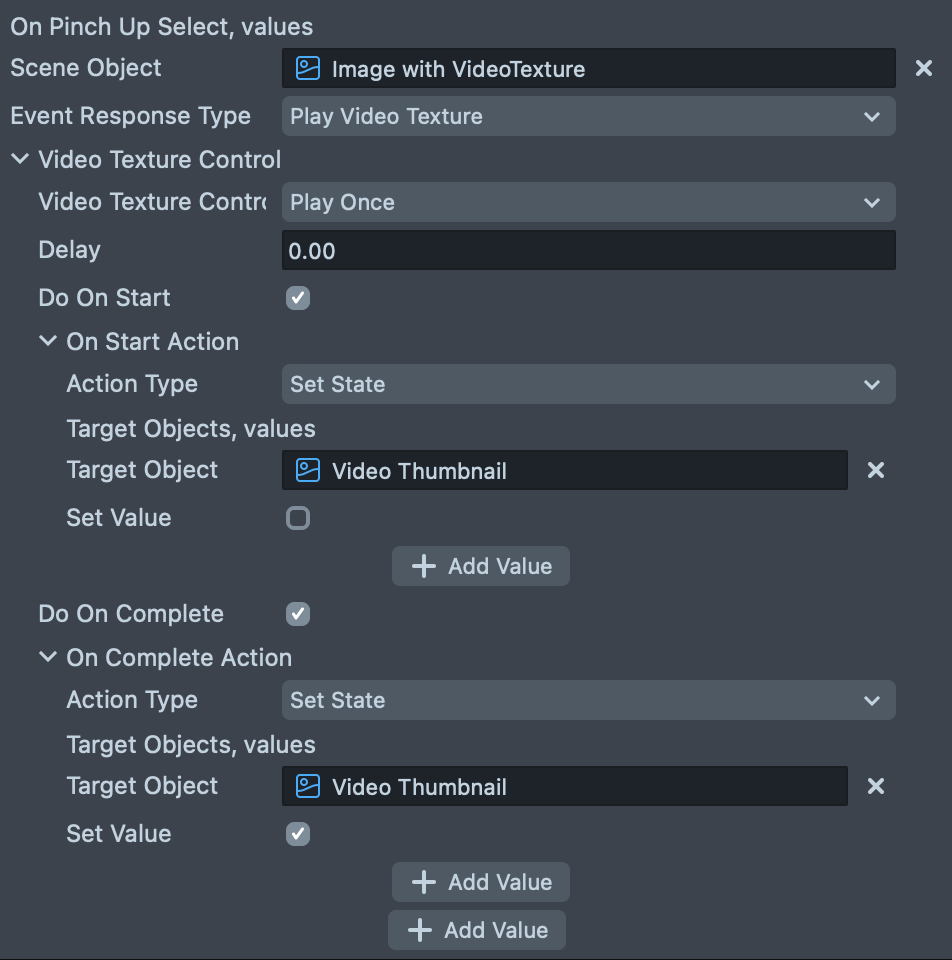Screen dimensions: 952x960
Task: Disable Set Value under On Complete Action
Action: pos(298,834)
